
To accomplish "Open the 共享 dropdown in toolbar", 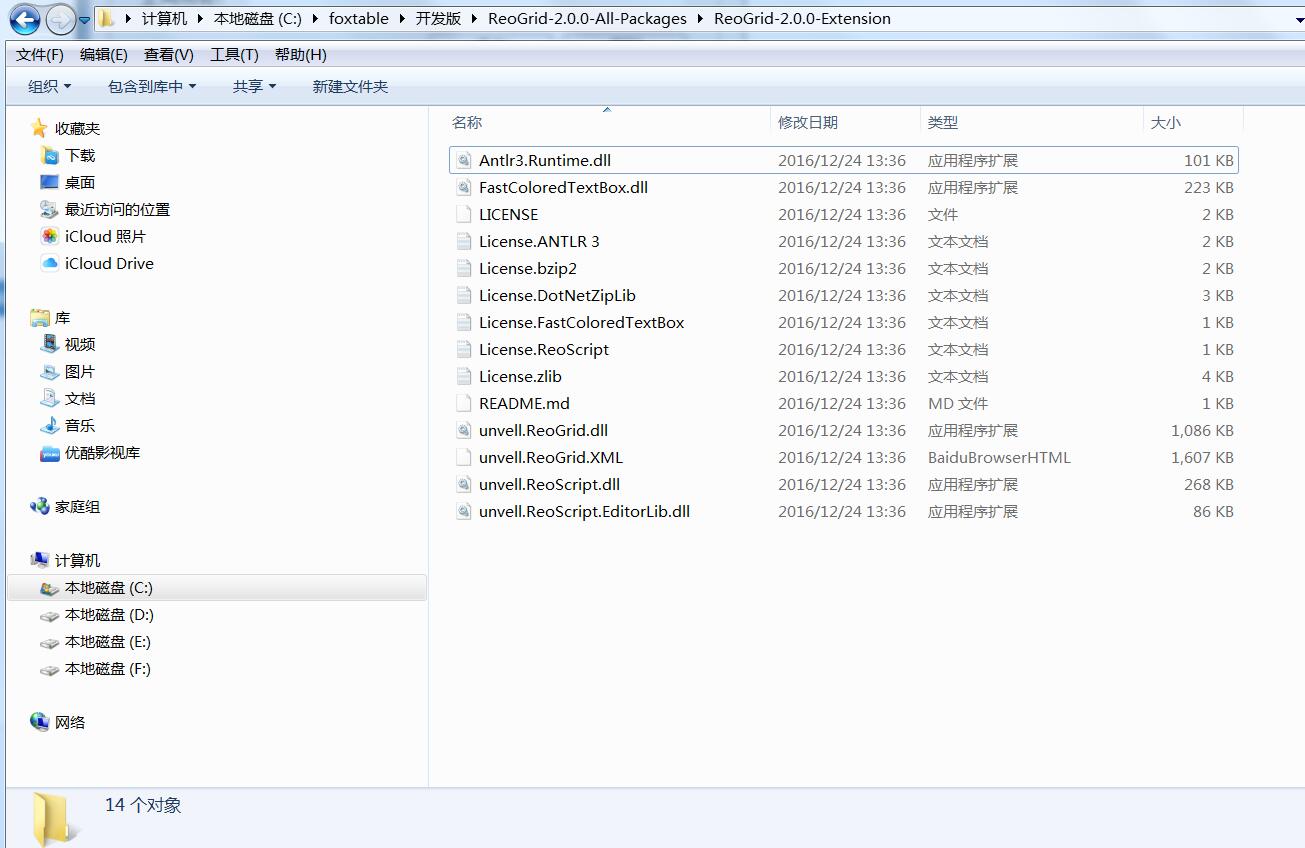I will (x=254, y=87).
